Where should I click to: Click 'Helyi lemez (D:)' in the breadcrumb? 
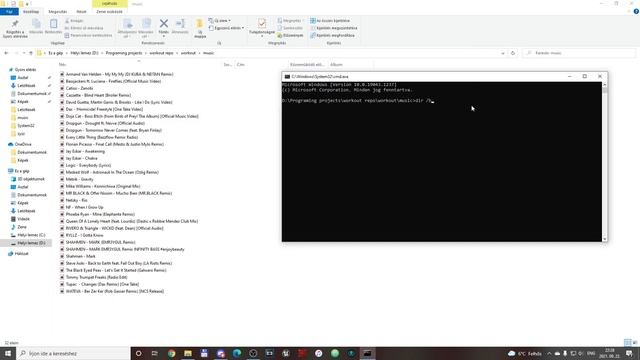point(84,53)
